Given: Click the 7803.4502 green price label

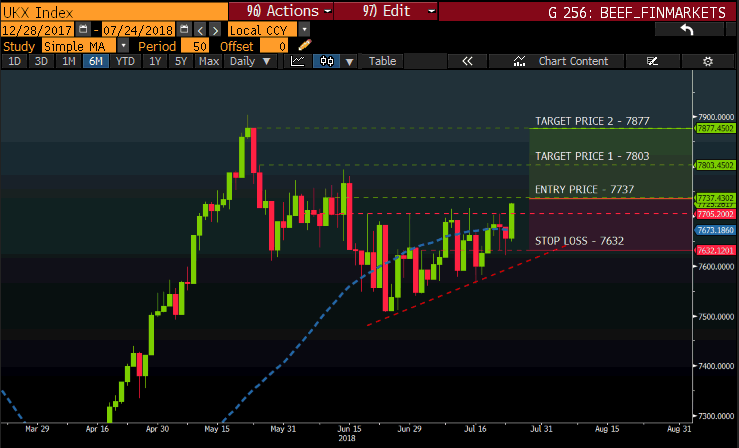Looking at the screenshot, I should point(715,165).
